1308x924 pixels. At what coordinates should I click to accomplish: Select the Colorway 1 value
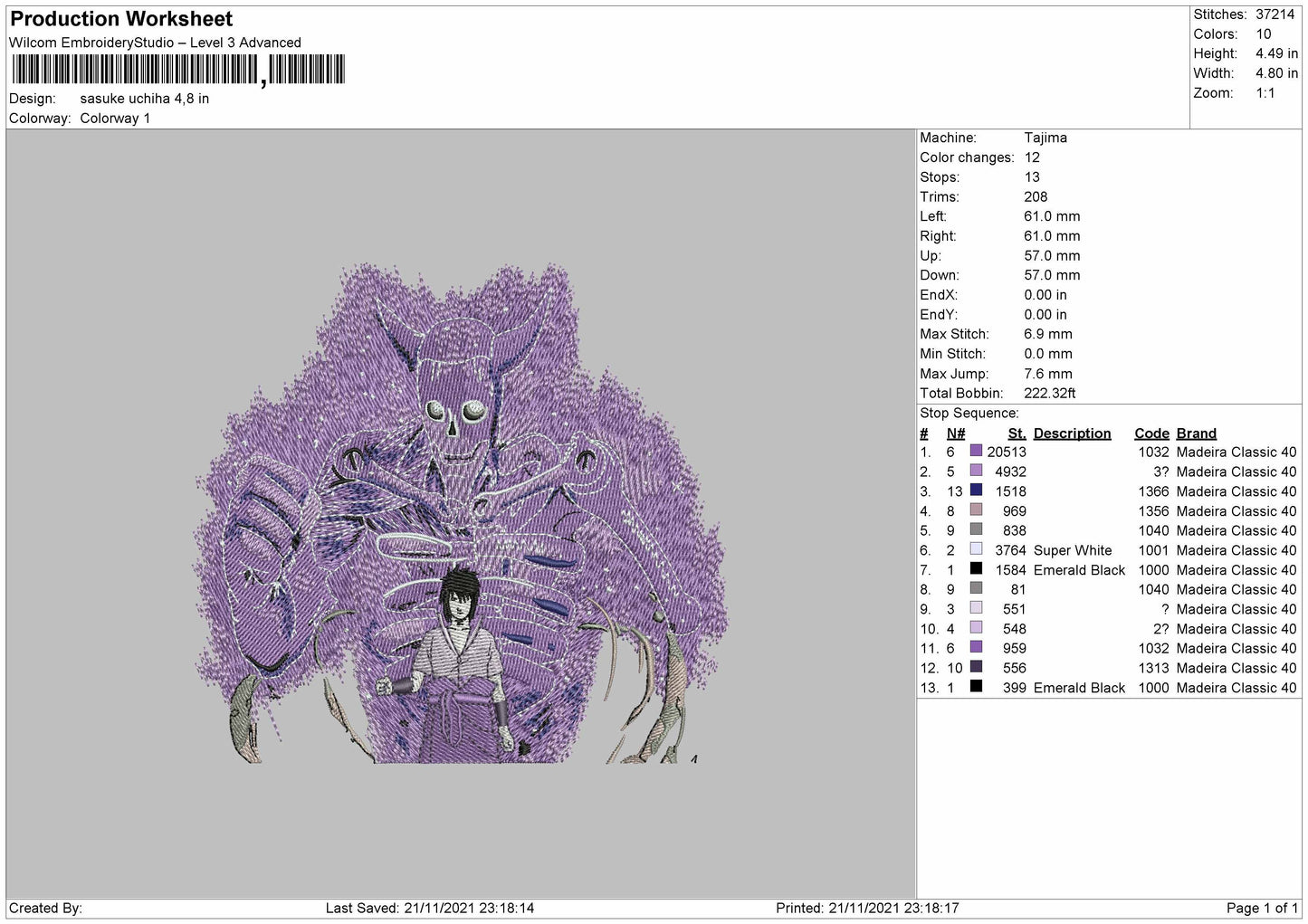click(115, 119)
